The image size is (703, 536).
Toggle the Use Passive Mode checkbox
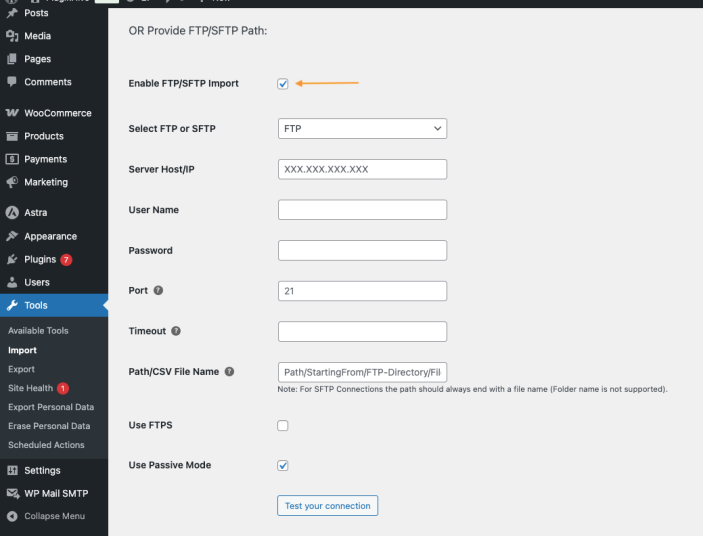(x=283, y=465)
